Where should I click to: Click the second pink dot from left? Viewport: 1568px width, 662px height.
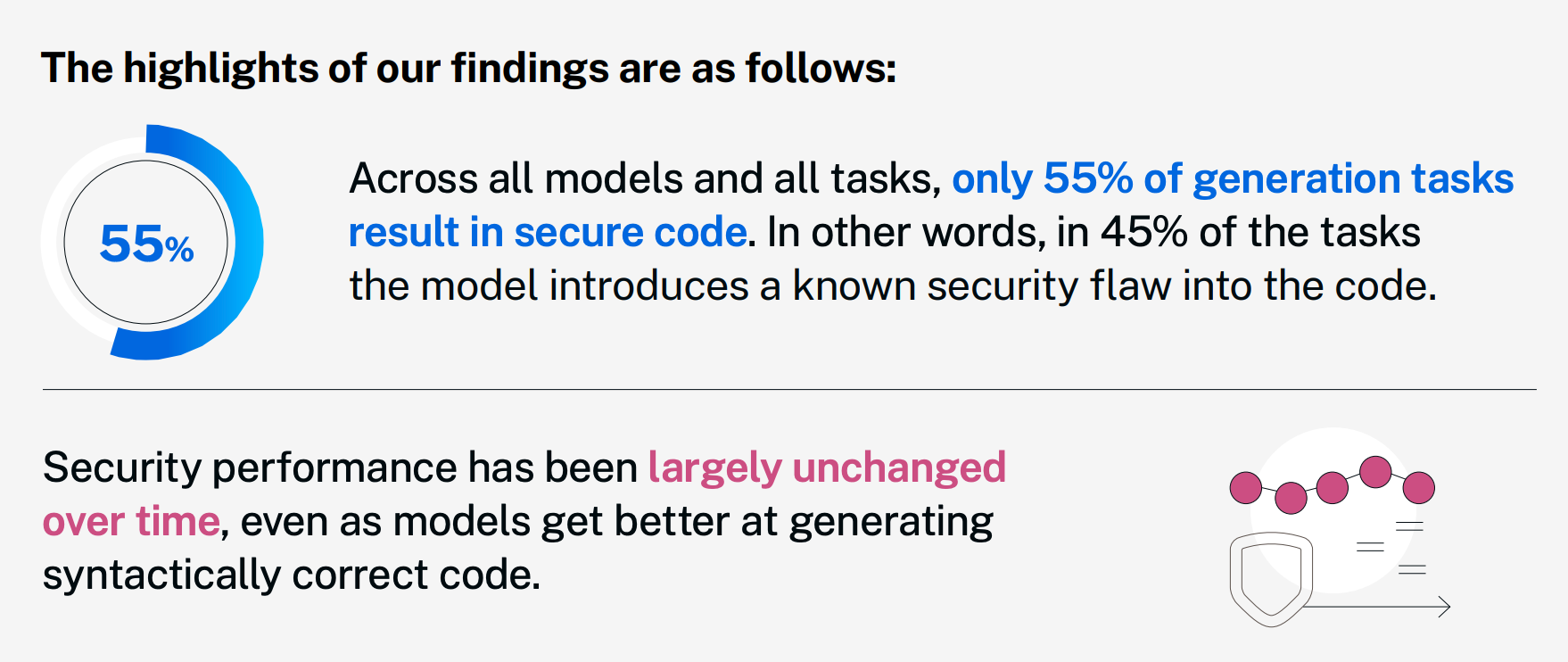(1290, 498)
